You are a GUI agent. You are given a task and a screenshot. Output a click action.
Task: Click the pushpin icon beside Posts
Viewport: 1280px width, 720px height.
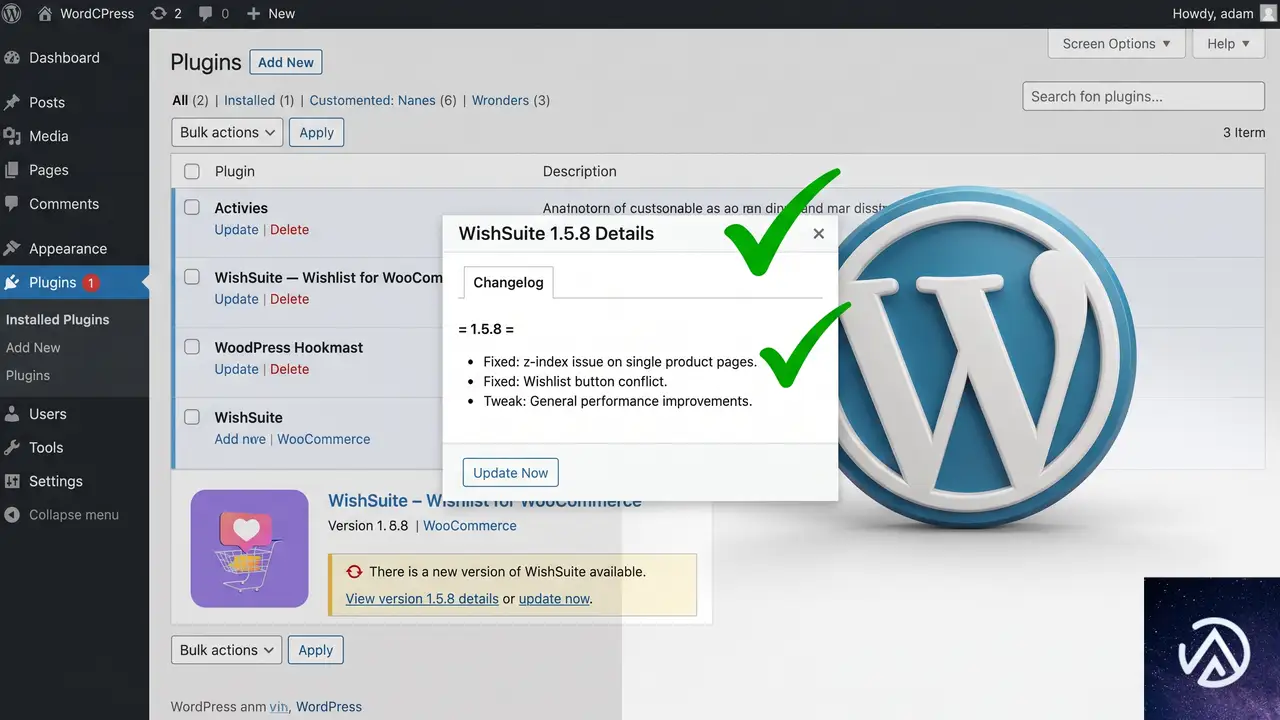point(12,102)
